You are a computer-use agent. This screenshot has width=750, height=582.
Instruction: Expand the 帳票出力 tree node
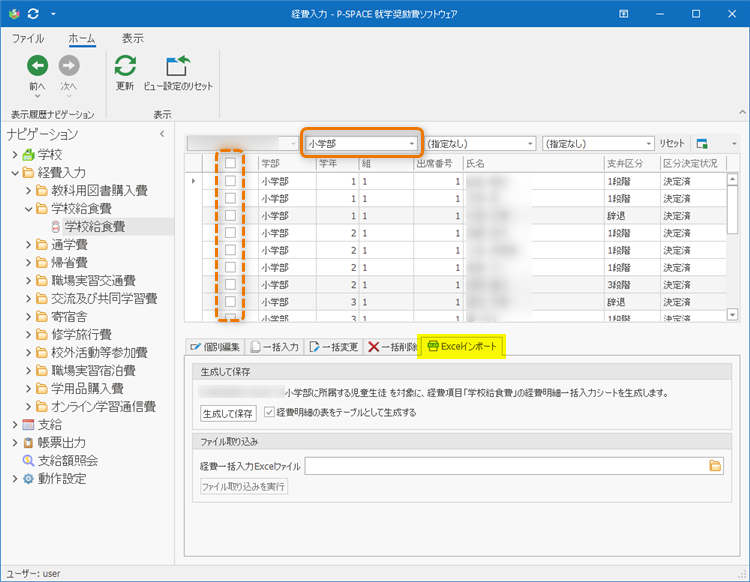(x=15, y=442)
